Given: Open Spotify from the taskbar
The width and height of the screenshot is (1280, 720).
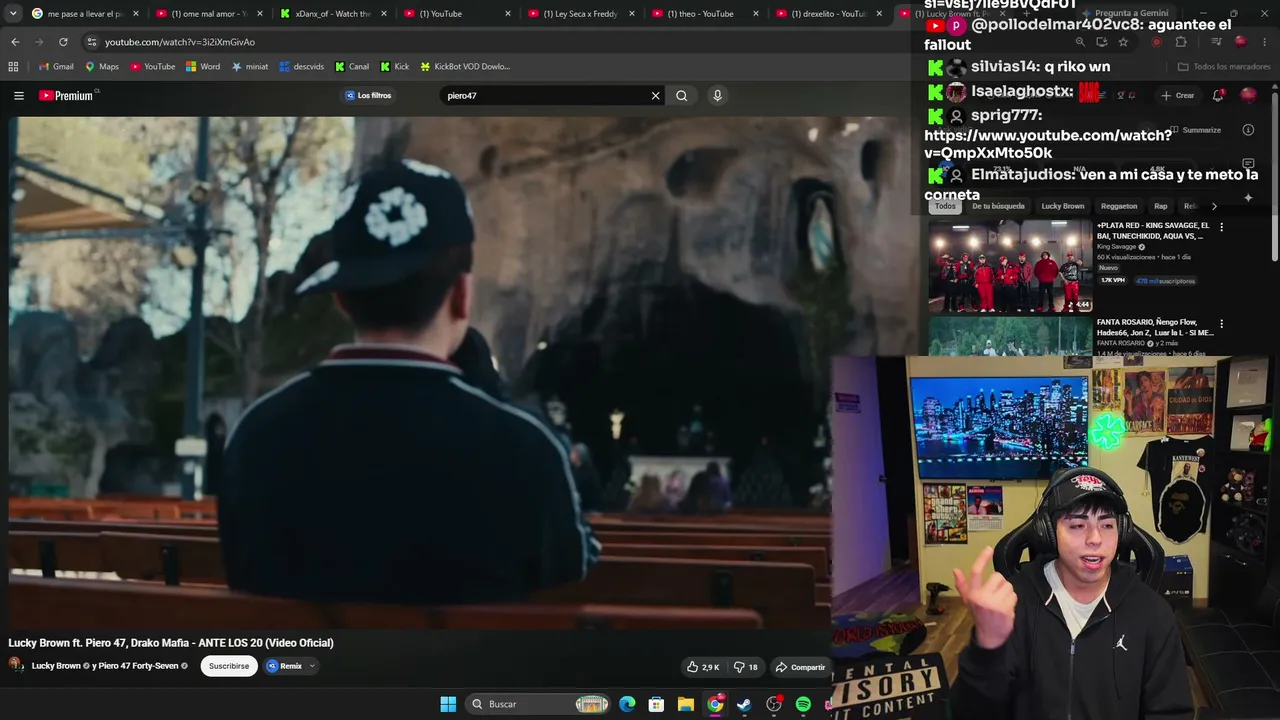Looking at the screenshot, I should 803,704.
